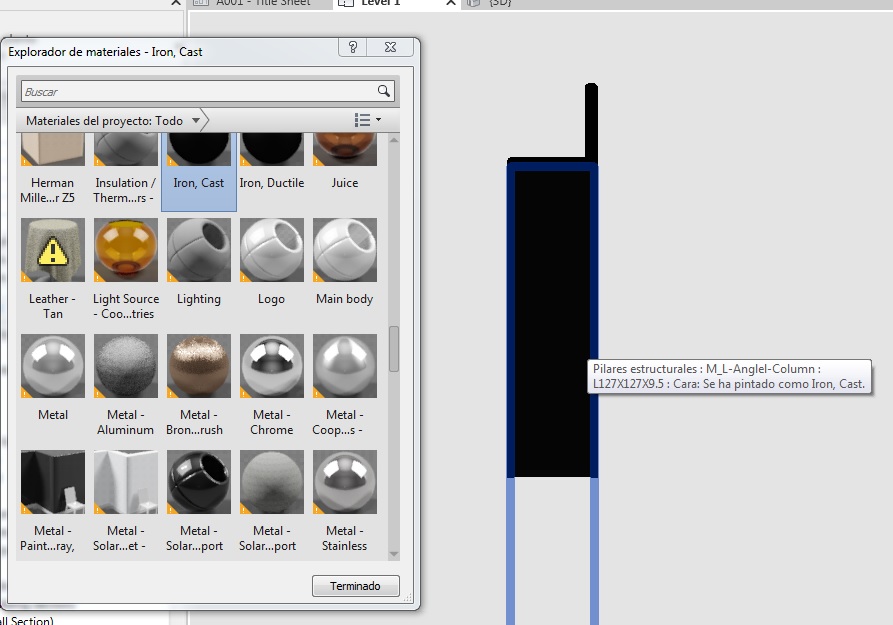Expand the Materiales del proyecto filter dropdown
This screenshot has height=625, width=893.
pyautogui.click(x=196, y=121)
